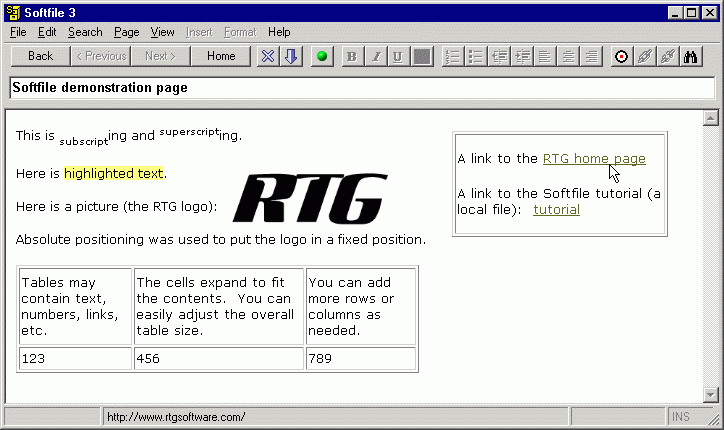Click the page title field
Image resolution: width=724 pixels, height=430 pixels.
(x=362, y=88)
